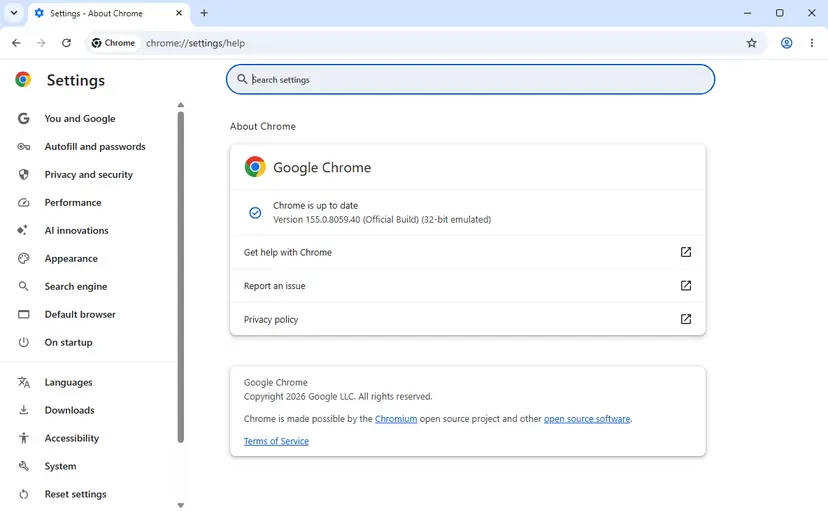
Task: Click the Google Chrome logo in About card
Action: tap(255, 167)
